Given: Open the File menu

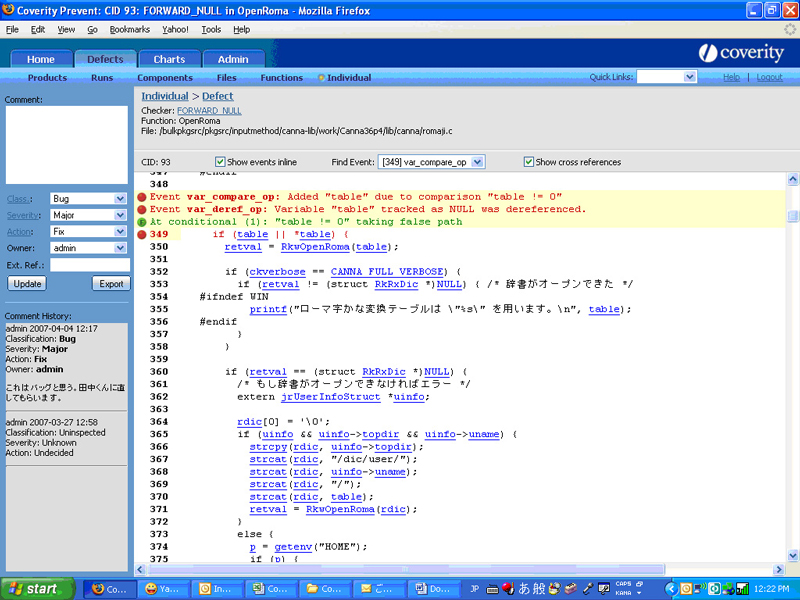Looking at the screenshot, I should 12,30.
